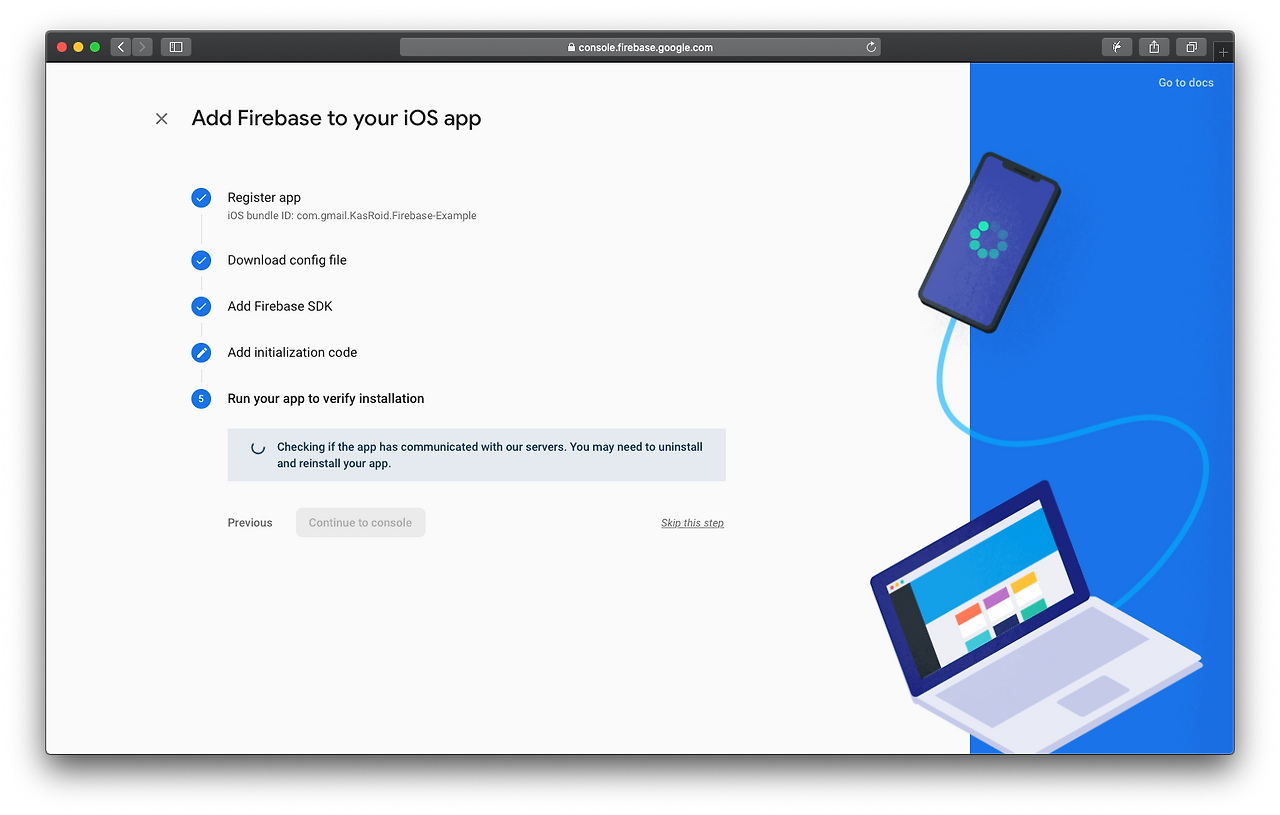The height and width of the screenshot is (815, 1280).
Task: Click the iOS bundle ID text
Action: click(352, 216)
